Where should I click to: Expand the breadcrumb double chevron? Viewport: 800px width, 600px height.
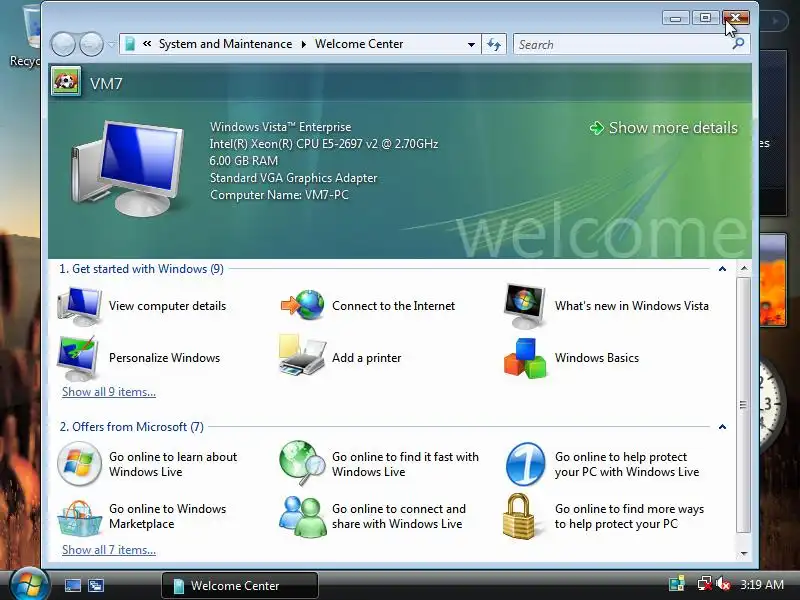pos(147,44)
